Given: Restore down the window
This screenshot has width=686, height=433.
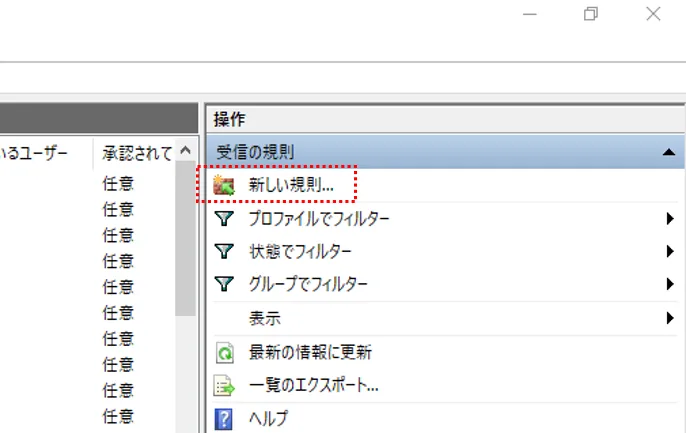Looking at the screenshot, I should 592,14.
